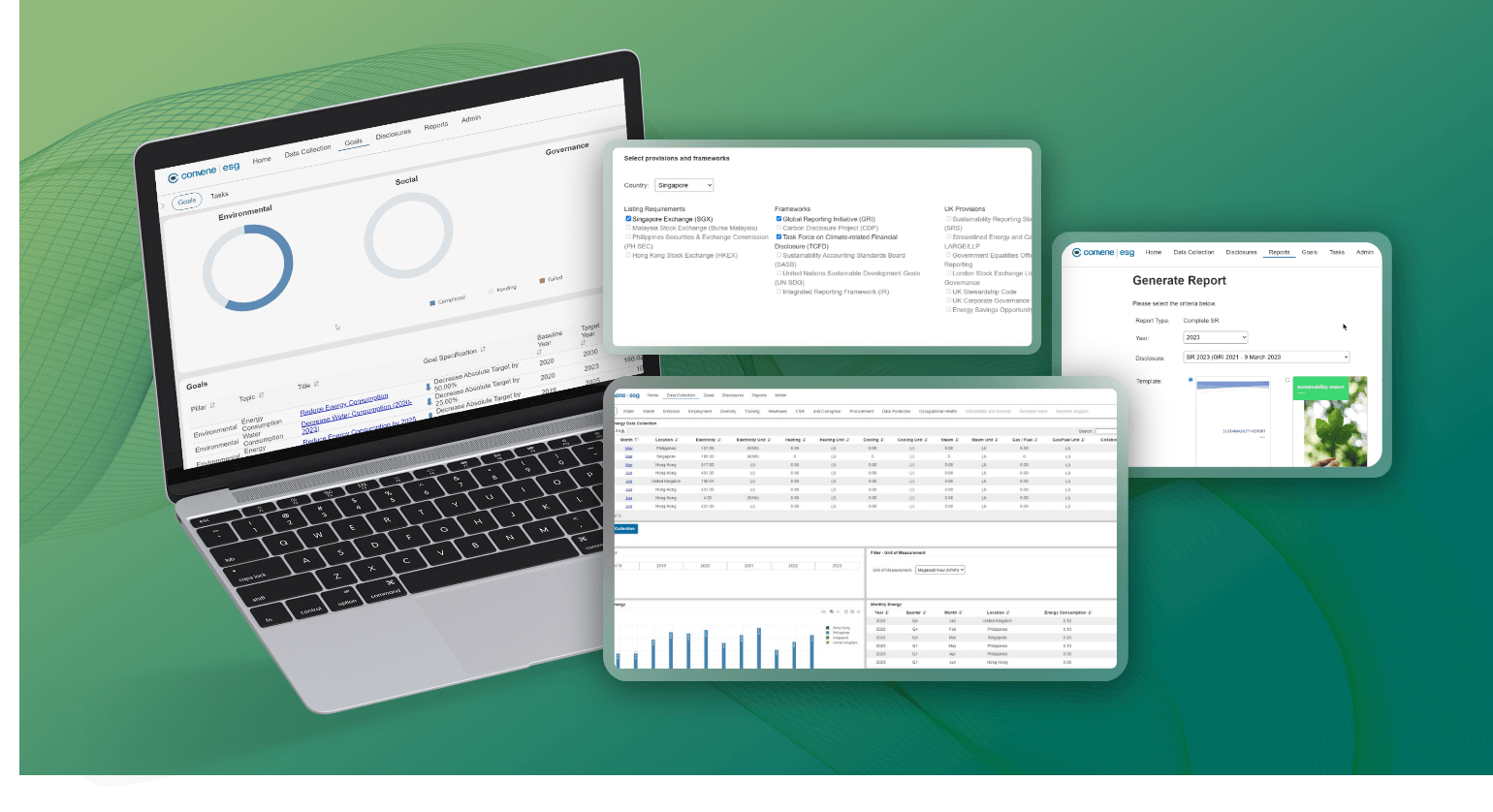Toggle the Hong Kong legend swatch on energy chart
The height and width of the screenshot is (812, 1493).
click(x=827, y=628)
